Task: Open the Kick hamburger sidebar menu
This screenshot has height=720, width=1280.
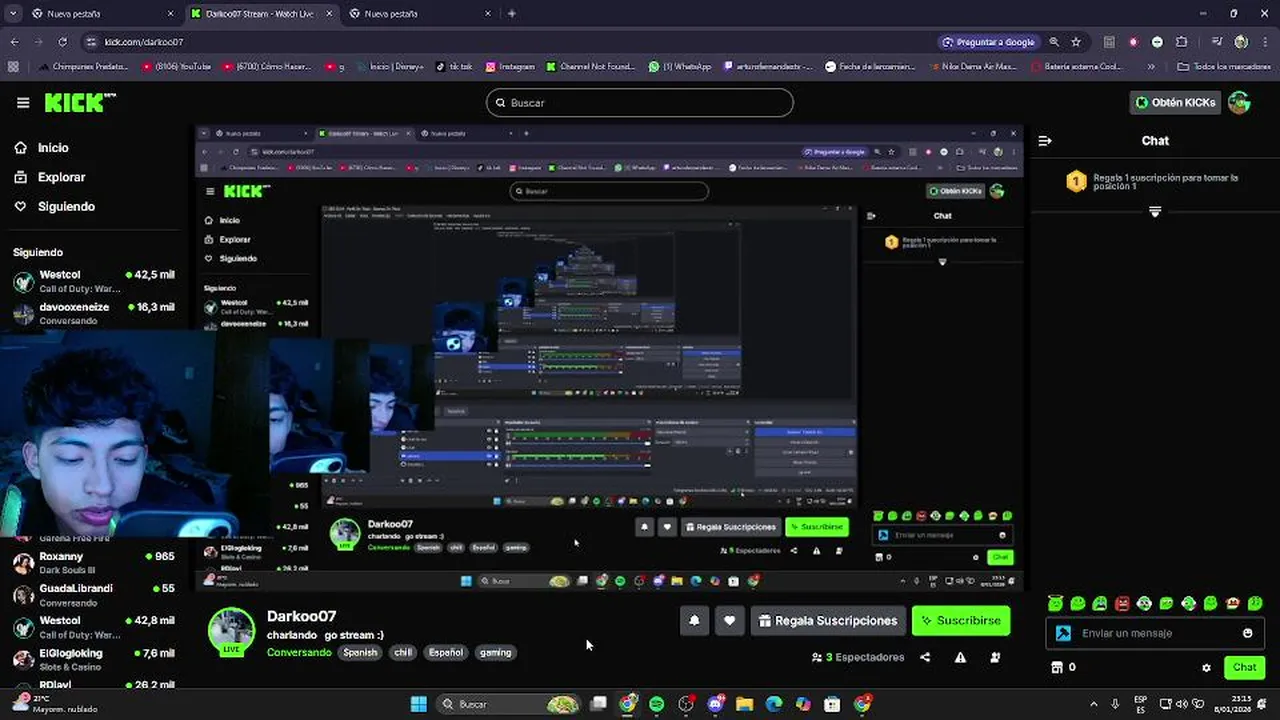Action: [x=23, y=102]
